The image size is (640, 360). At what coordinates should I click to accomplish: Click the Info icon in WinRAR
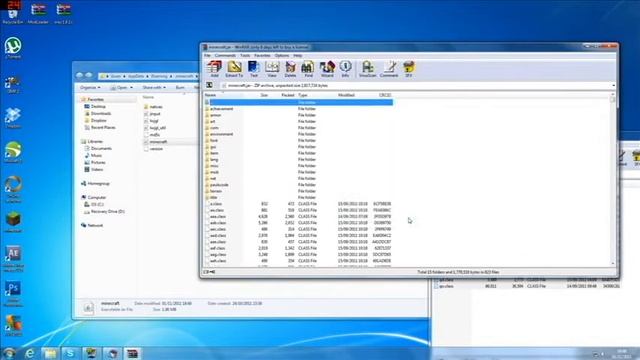(x=345, y=69)
